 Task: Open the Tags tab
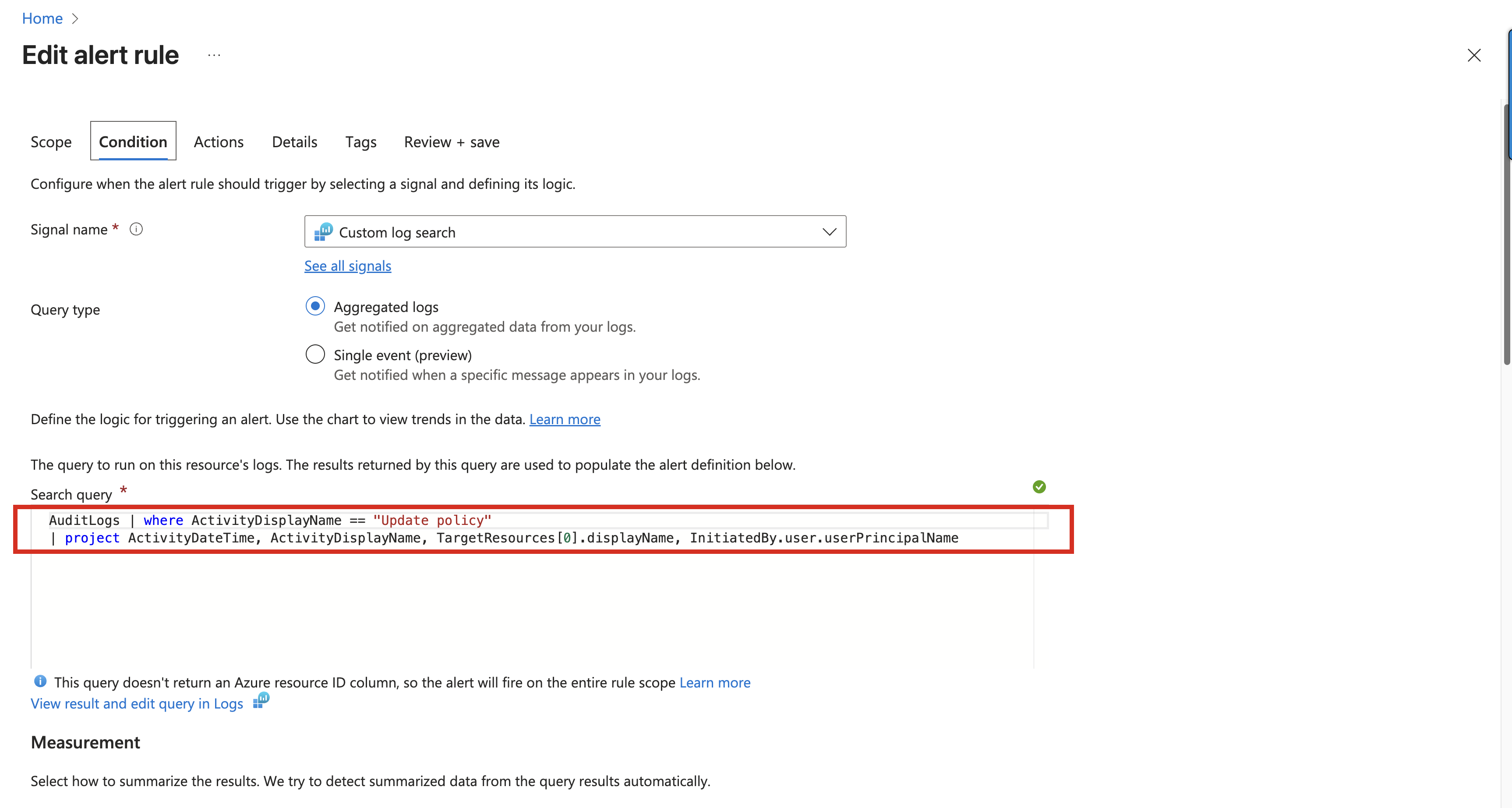click(x=361, y=142)
